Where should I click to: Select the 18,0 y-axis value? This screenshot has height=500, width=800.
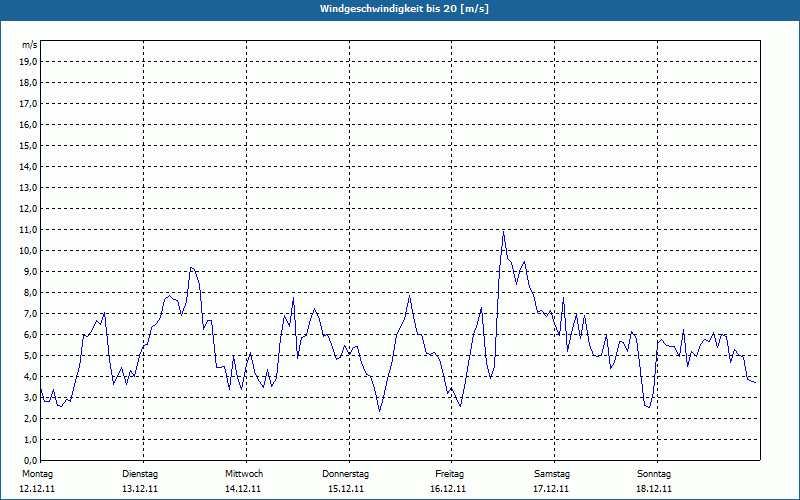[x=29, y=83]
